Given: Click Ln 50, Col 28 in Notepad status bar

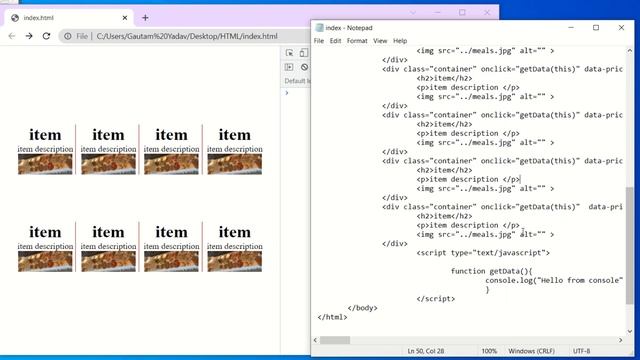Looking at the screenshot, I should (x=425, y=351).
